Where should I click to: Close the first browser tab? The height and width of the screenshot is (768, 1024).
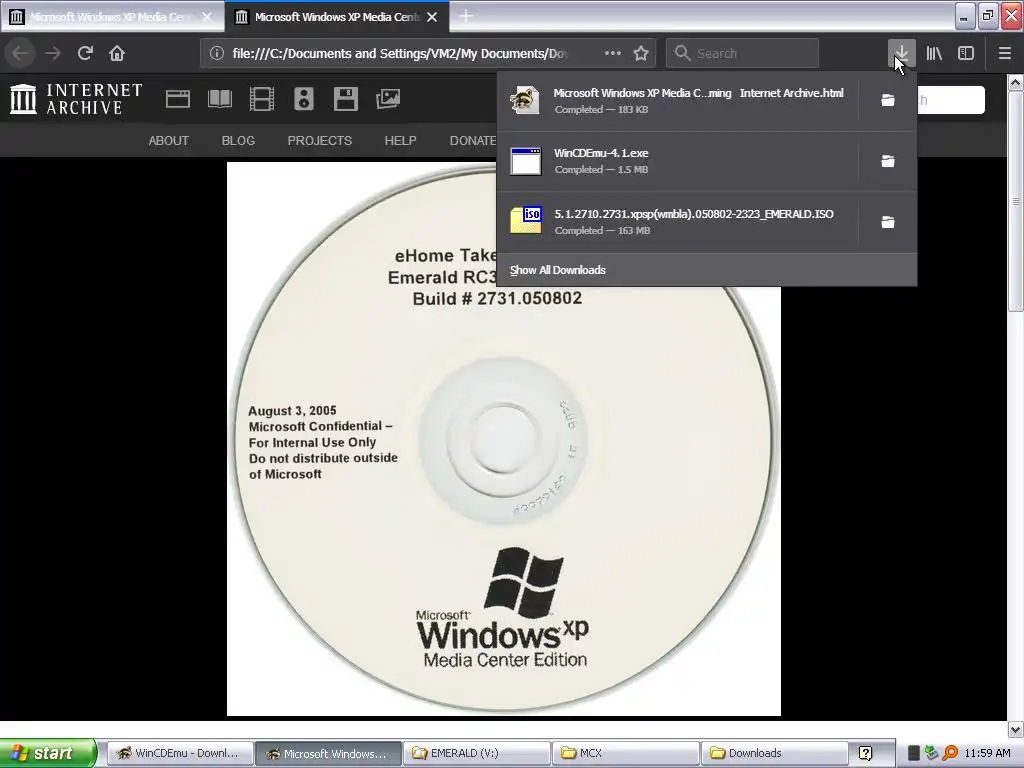pos(207,17)
